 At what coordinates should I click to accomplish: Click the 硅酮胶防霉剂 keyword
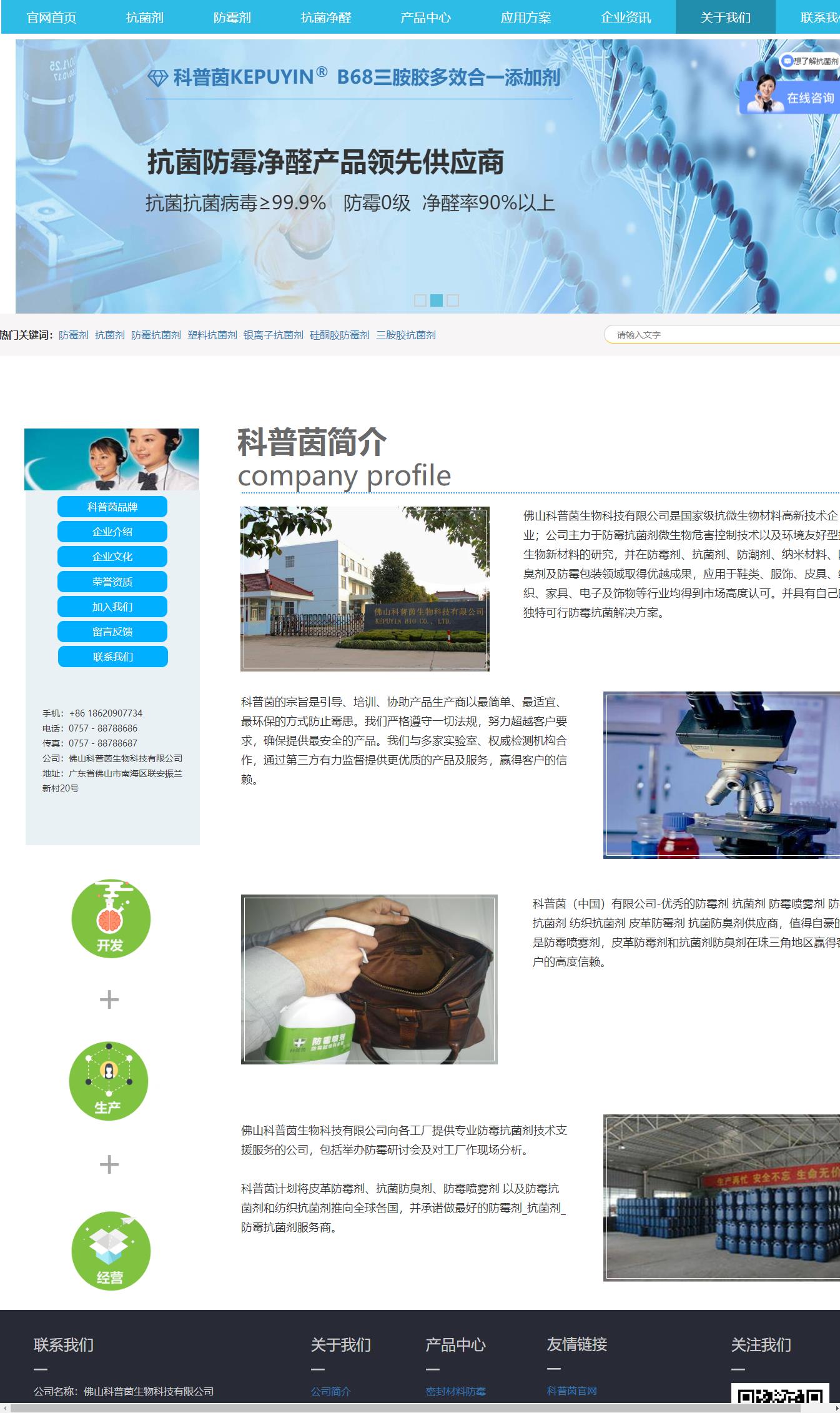click(x=340, y=335)
